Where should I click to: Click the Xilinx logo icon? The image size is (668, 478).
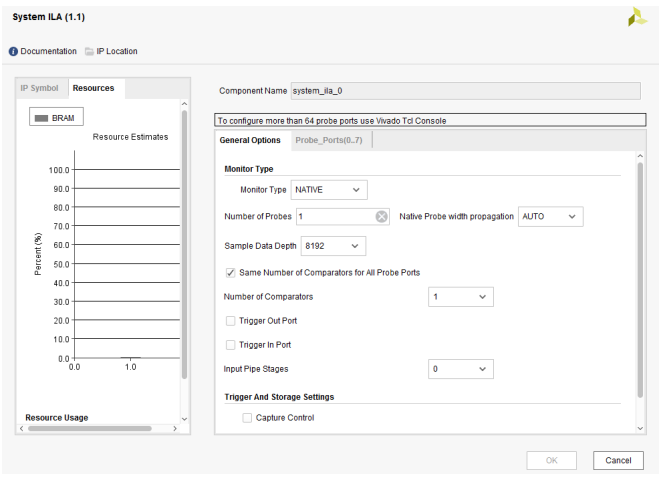click(x=637, y=17)
